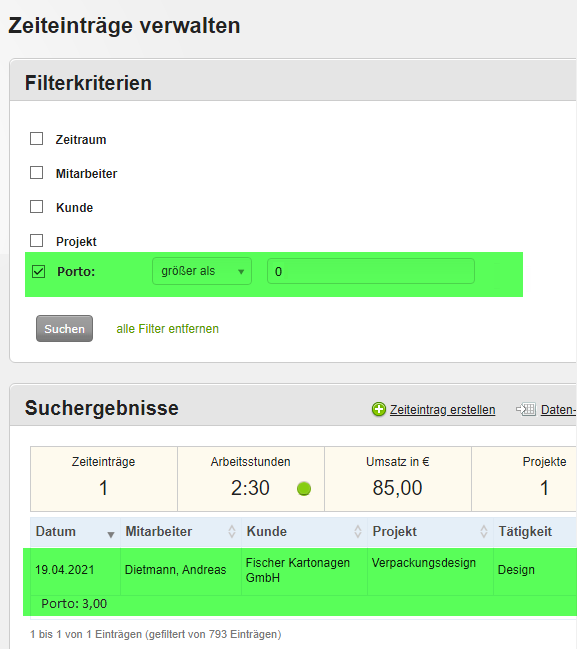Click the Daten export table icon
Viewport: 577px width, 649px height.
point(526,409)
